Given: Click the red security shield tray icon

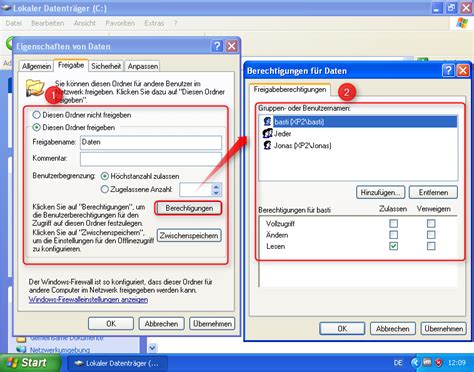Looking at the screenshot, I should coord(439,363).
